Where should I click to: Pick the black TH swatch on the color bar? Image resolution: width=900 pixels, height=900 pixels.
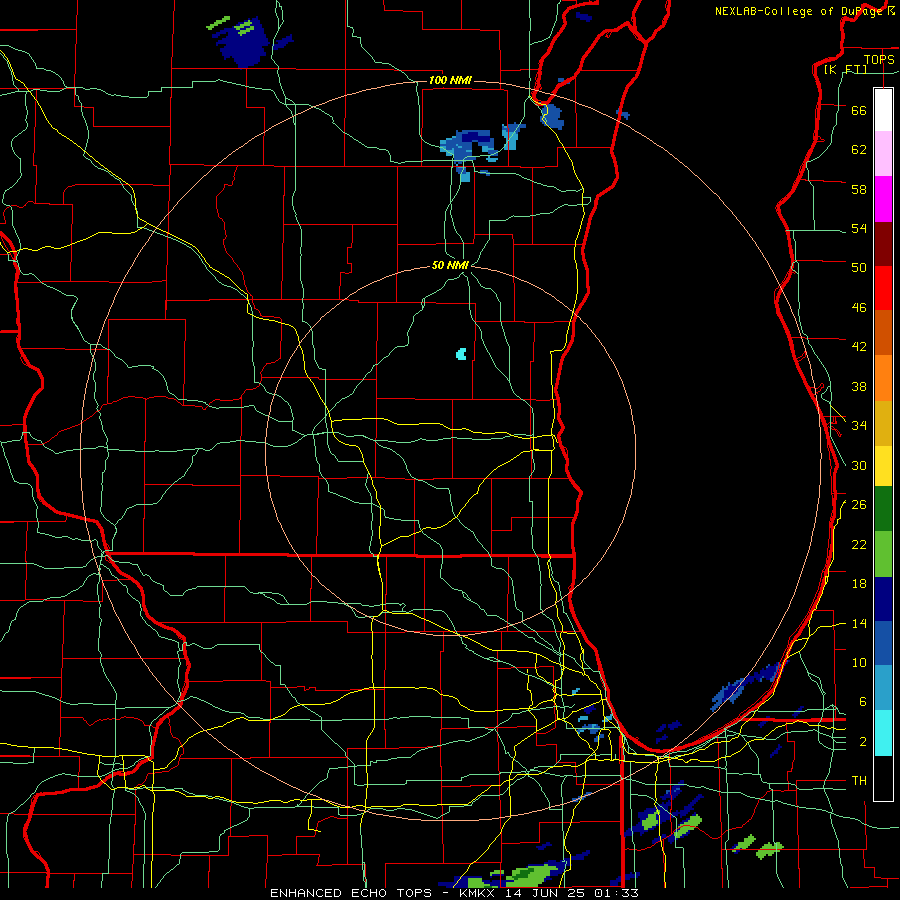coord(883,778)
